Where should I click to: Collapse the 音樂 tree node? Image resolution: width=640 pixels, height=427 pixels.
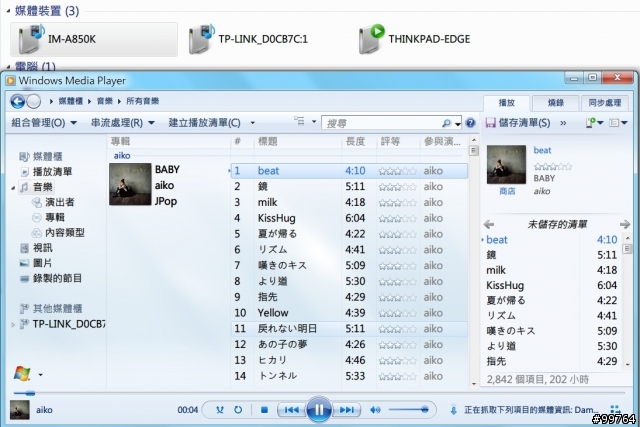(x=13, y=188)
